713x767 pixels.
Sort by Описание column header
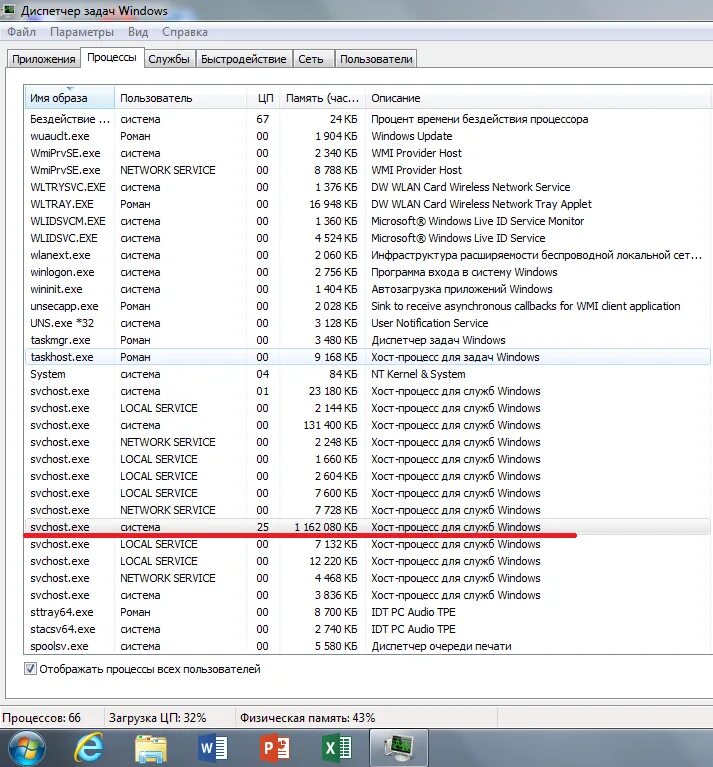(x=538, y=98)
